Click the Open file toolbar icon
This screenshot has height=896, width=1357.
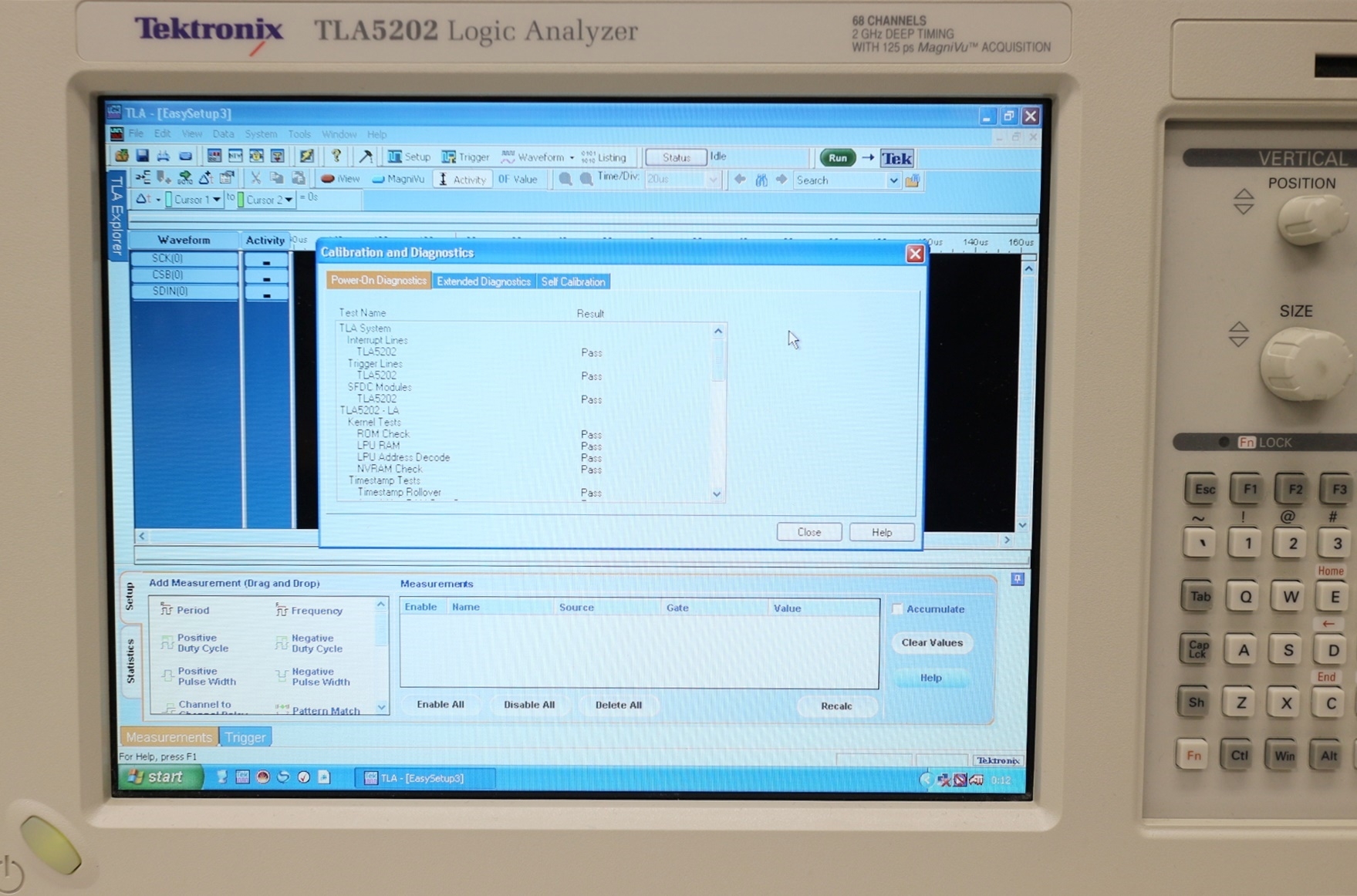point(122,156)
